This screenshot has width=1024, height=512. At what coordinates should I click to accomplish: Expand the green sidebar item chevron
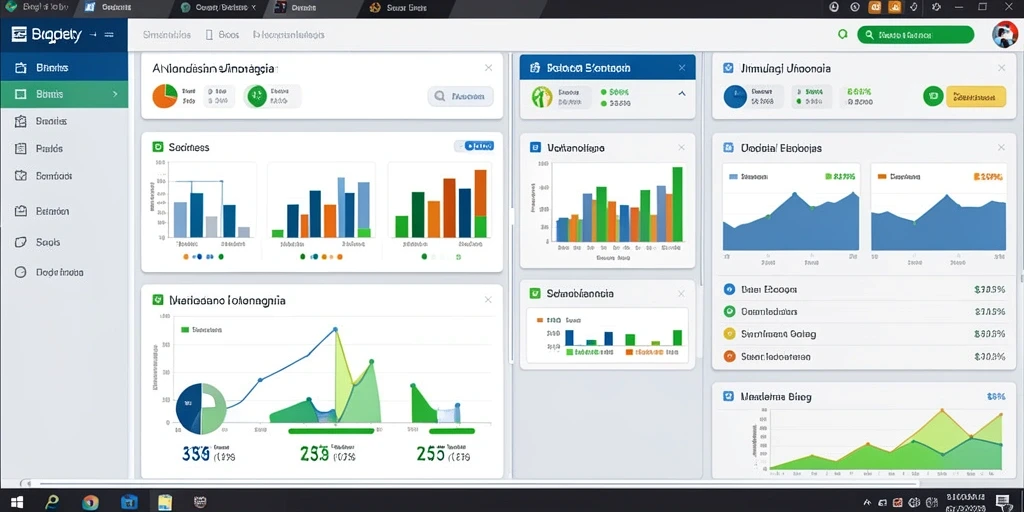point(116,94)
